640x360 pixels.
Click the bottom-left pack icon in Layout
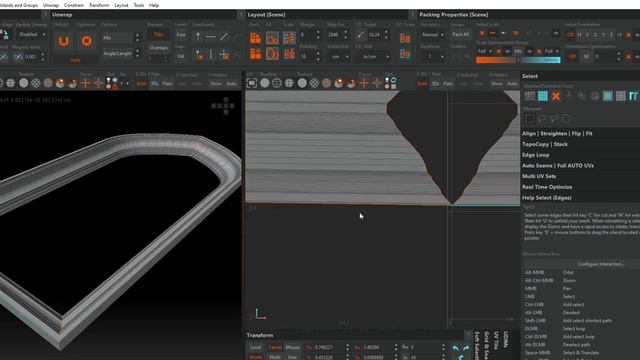(x=256, y=54)
